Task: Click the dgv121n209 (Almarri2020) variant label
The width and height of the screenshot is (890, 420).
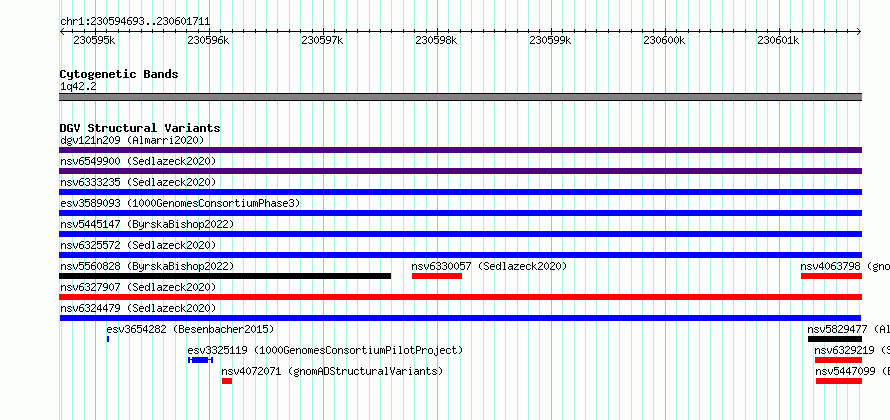Action: [x=132, y=140]
